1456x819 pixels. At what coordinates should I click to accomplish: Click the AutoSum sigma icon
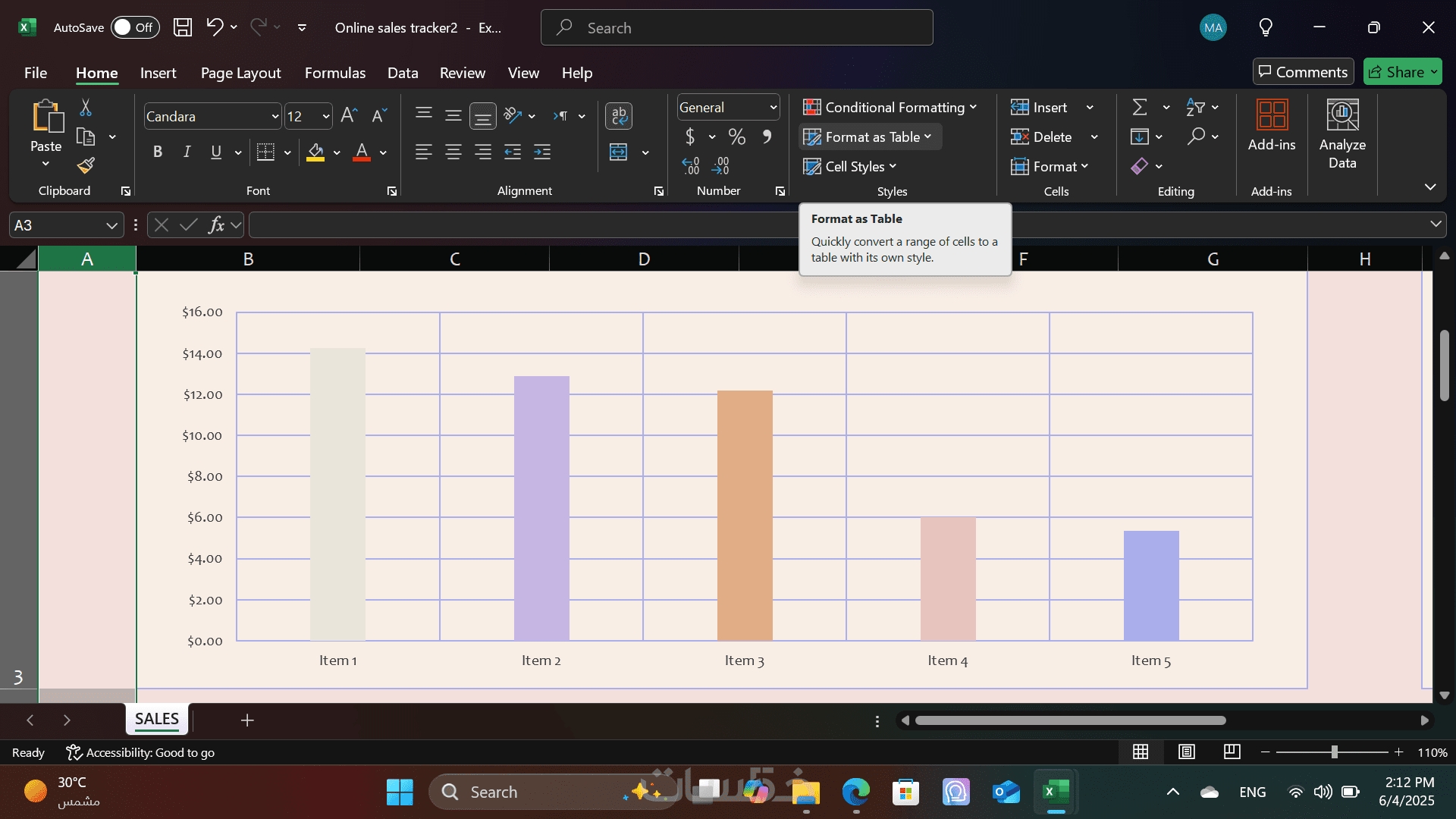(x=1139, y=108)
